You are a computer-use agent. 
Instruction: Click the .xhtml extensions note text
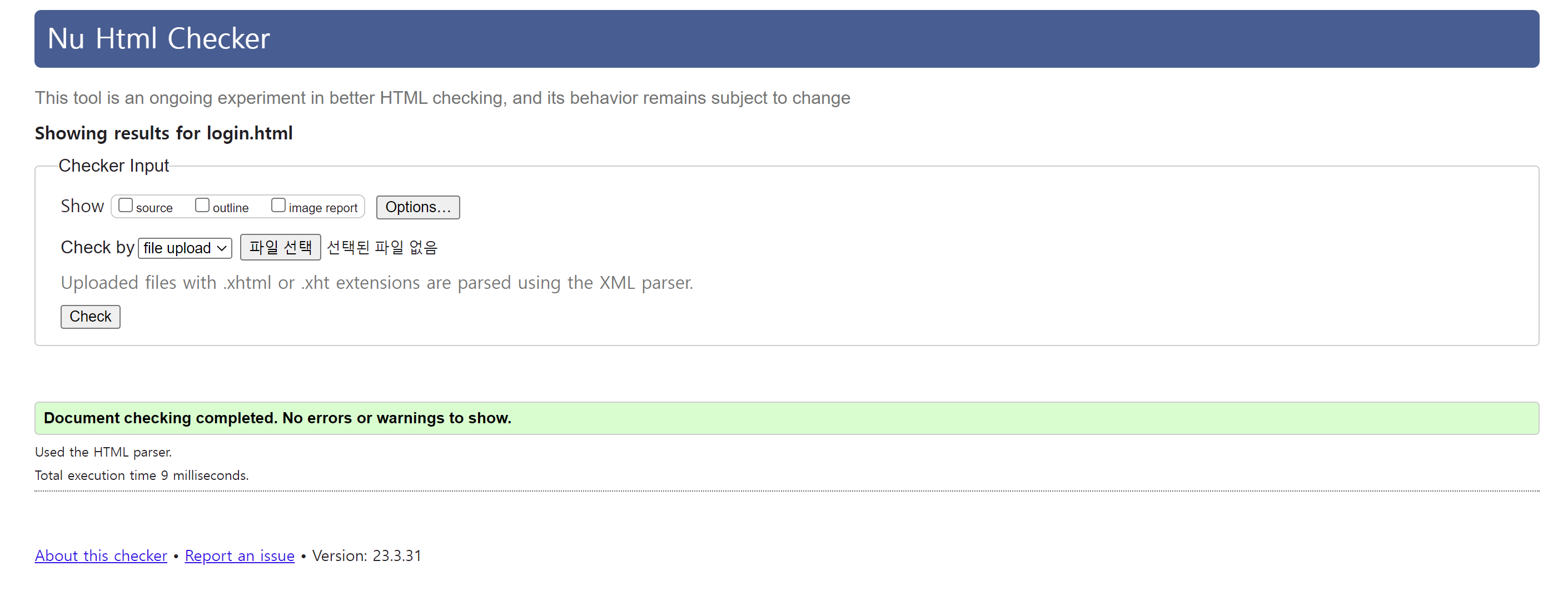(x=377, y=283)
